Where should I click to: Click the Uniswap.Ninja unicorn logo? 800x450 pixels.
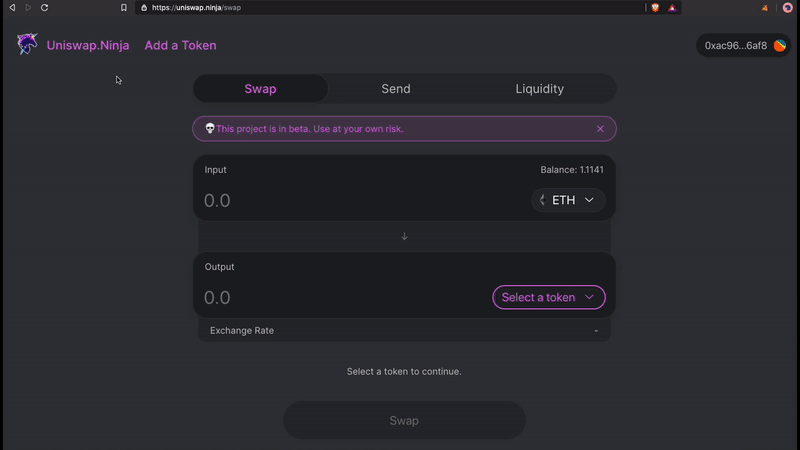tap(27, 44)
